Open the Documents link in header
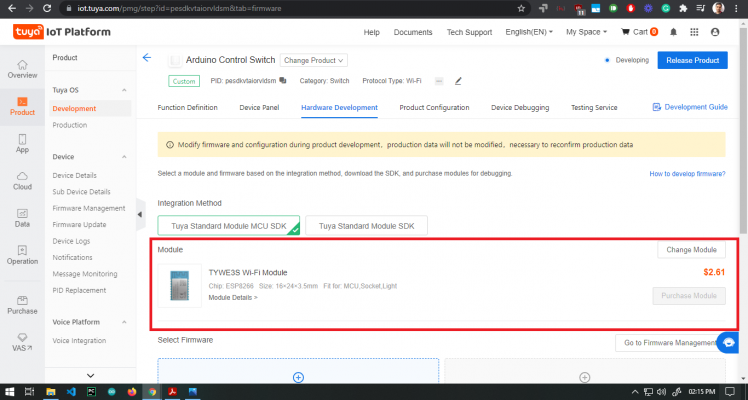 (413, 32)
